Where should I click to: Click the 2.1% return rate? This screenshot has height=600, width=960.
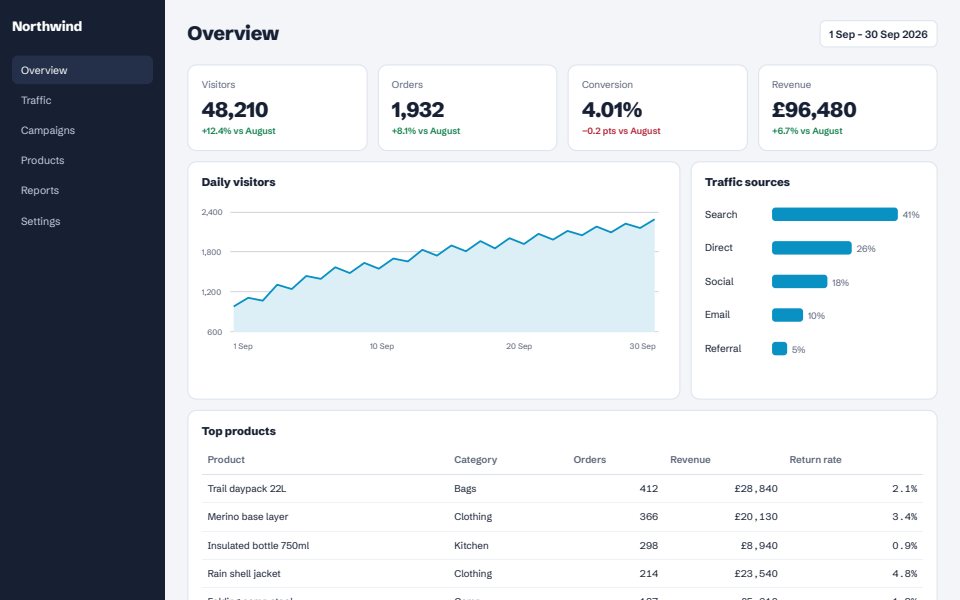[904, 489]
